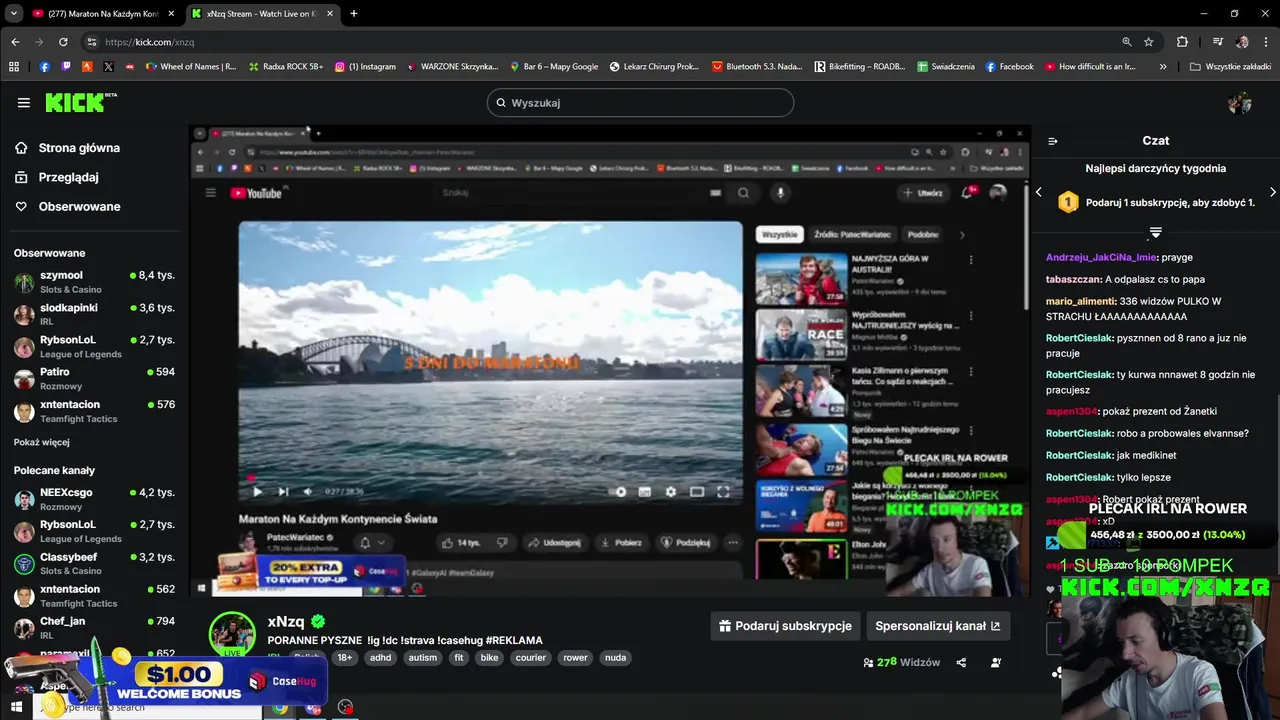The width and height of the screenshot is (1280, 720).
Task: Go back using browser back arrow
Action: click(x=15, y=42)
